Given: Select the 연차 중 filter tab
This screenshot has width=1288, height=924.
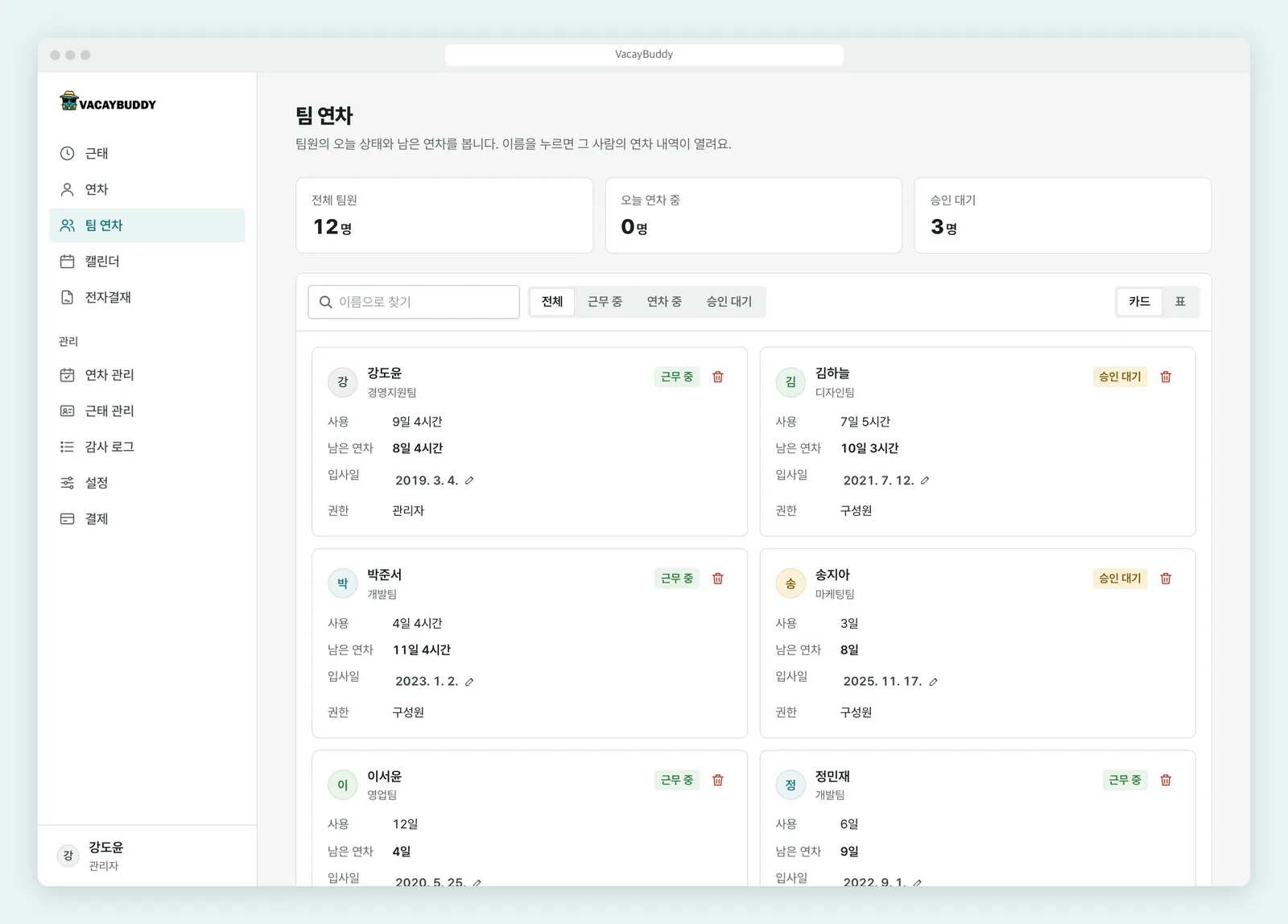Looking at the screenshot, I should (x=664, y=302).
